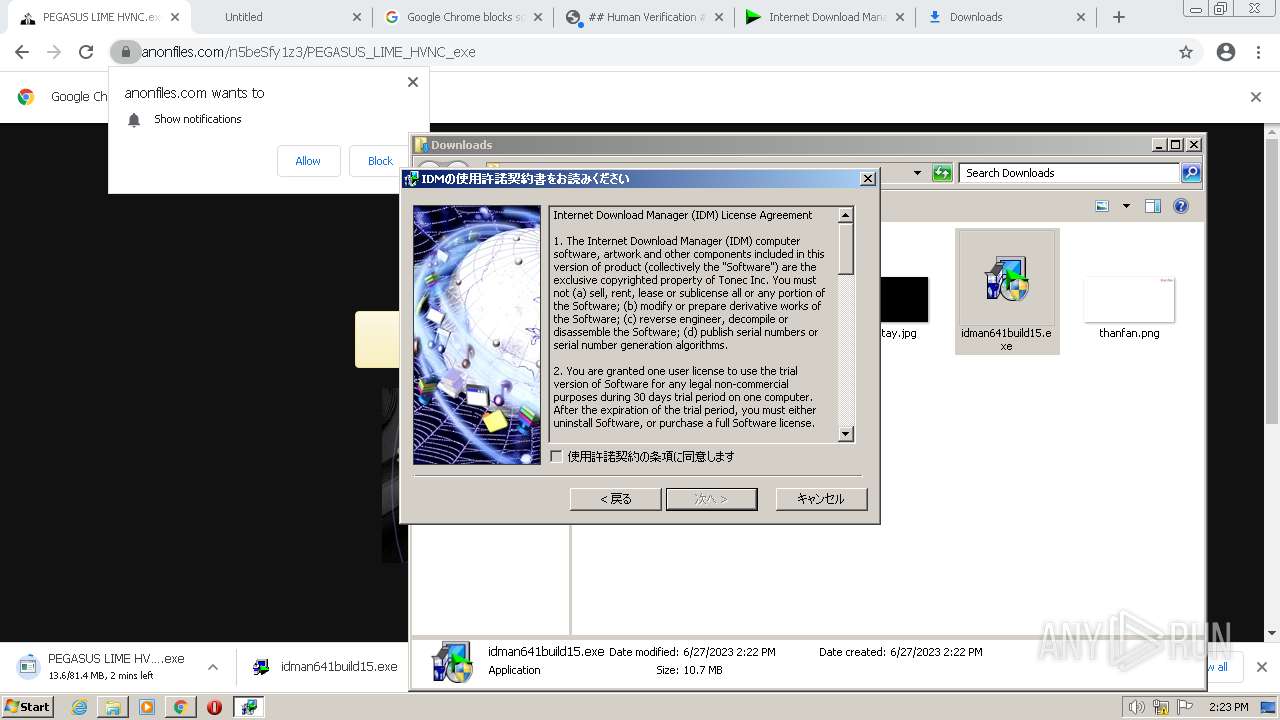Open Windows Media Player from the taskbar
The height and width of the screenshot is (720, 1280).
coord(147,707)
